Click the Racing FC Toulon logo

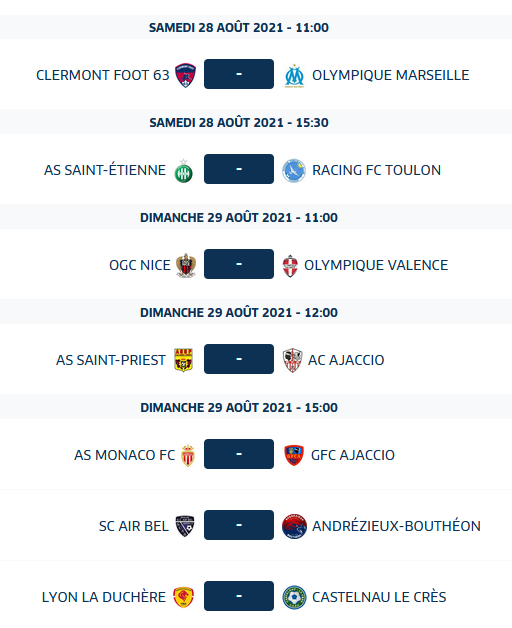click(x=294, y=171)
